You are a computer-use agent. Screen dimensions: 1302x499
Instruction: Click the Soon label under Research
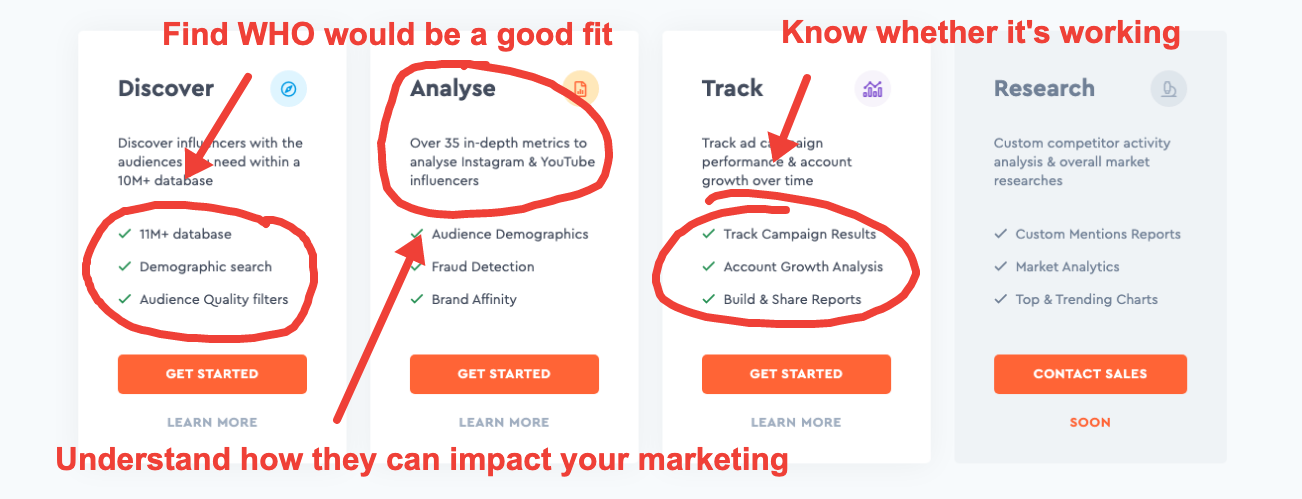(1090, 422)
